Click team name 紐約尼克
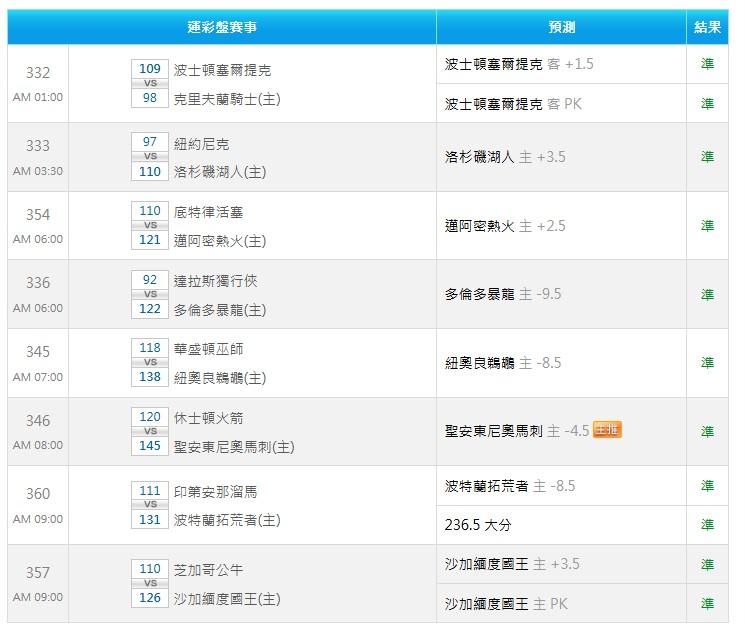745x627 pixels. click(x=201, y=144)
